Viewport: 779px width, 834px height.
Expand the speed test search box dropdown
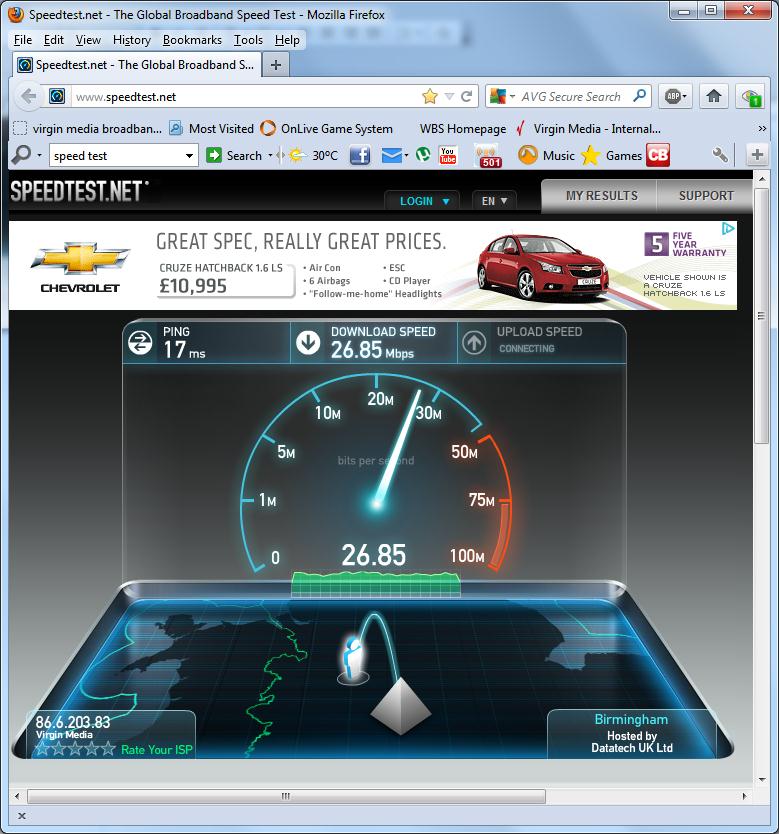[189, 156]
